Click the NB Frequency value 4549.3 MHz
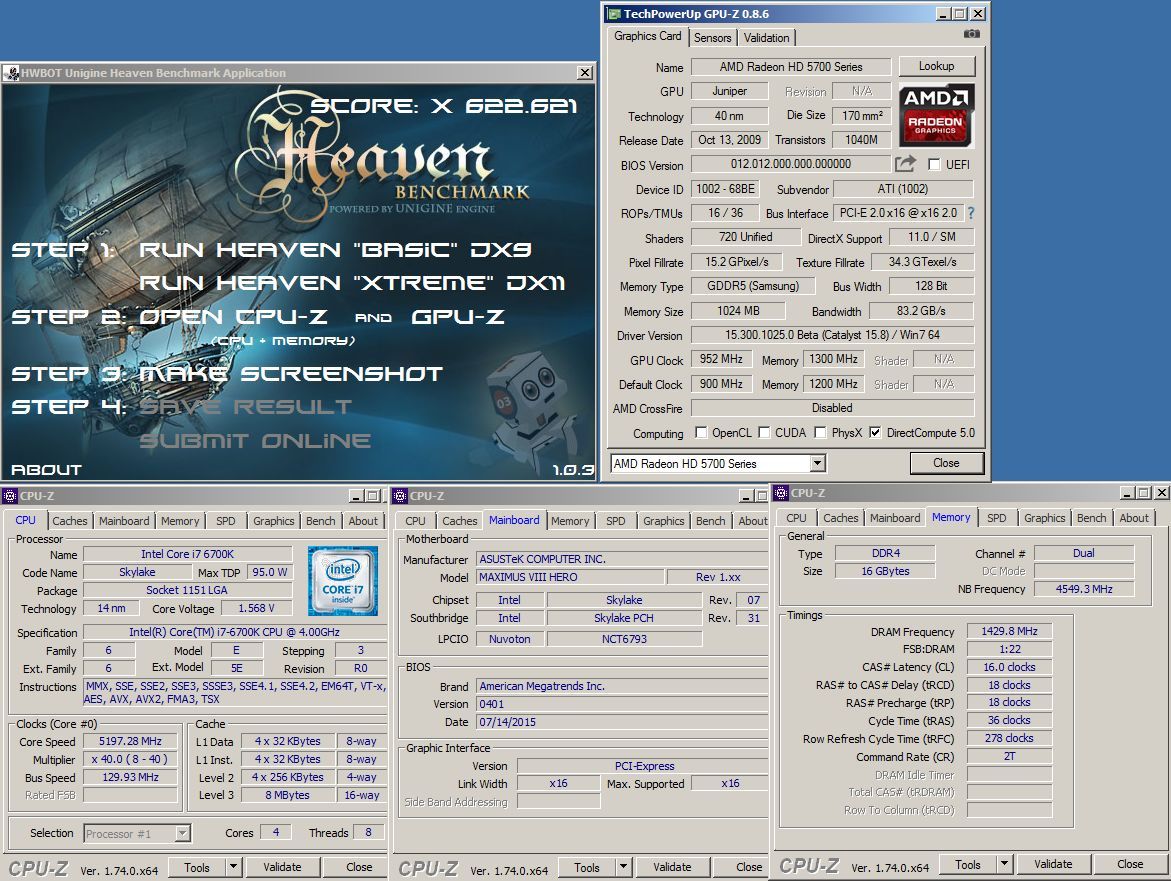 pyautogui.click(x=1084, y=589)
